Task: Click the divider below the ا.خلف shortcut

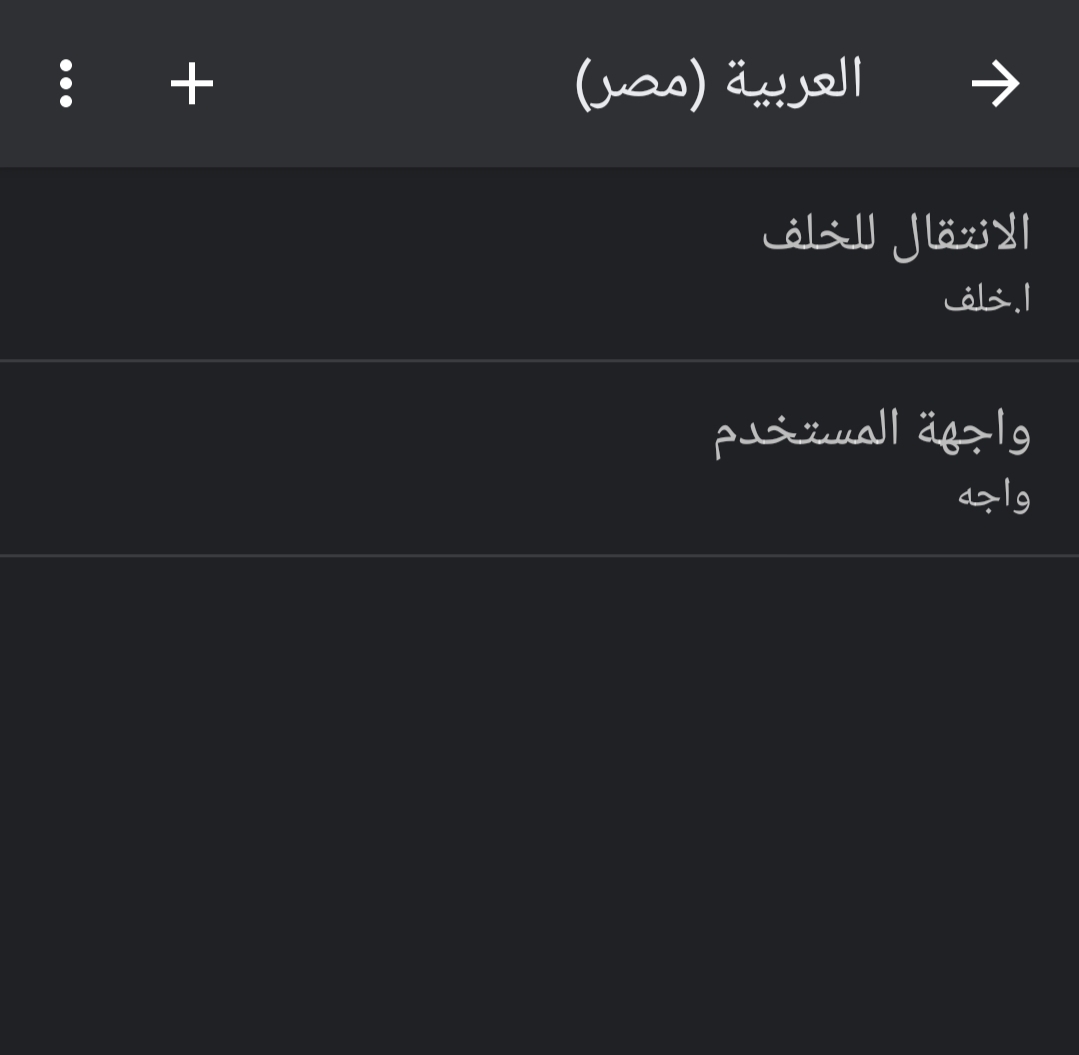Action: coord(540,360)
